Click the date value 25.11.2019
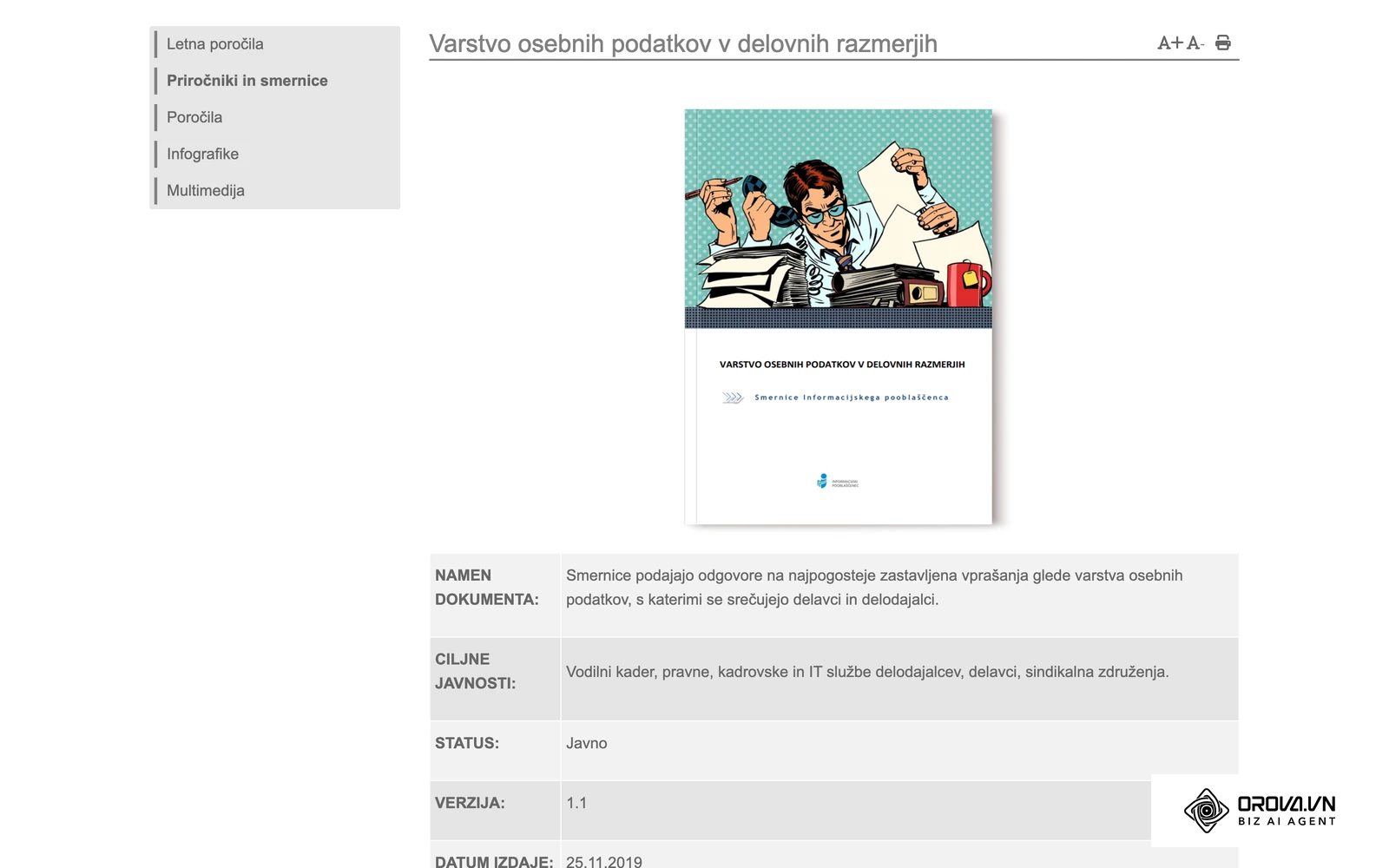Screen dimensions: 1389x868 [604, 861]
